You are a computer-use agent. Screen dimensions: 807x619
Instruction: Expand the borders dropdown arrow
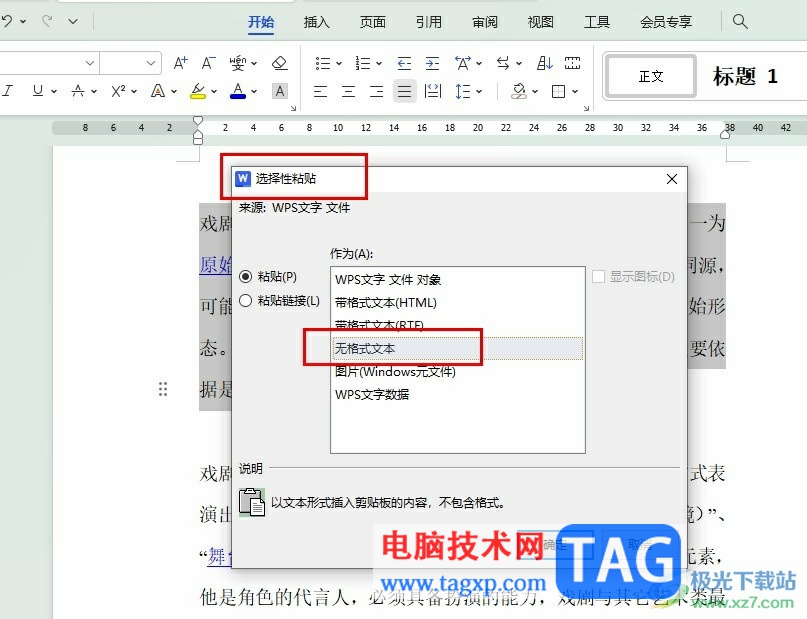coord(575,92)
